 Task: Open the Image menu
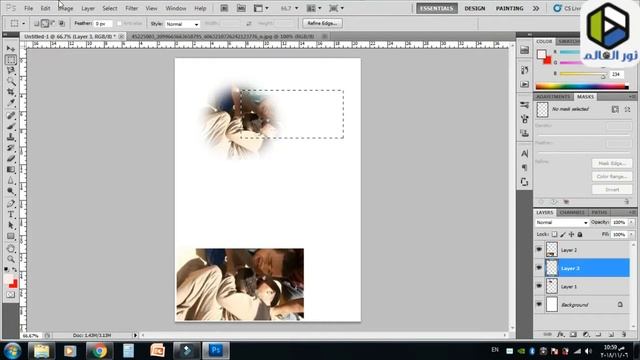point(65,8)
